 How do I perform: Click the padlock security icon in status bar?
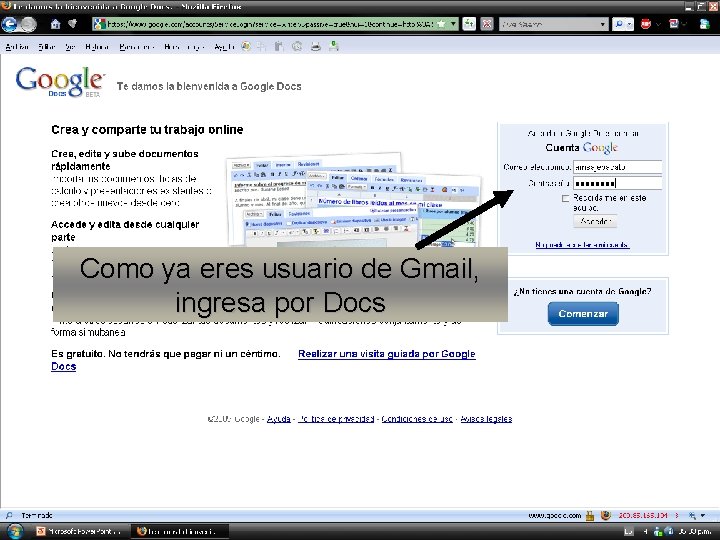[590, 516]
